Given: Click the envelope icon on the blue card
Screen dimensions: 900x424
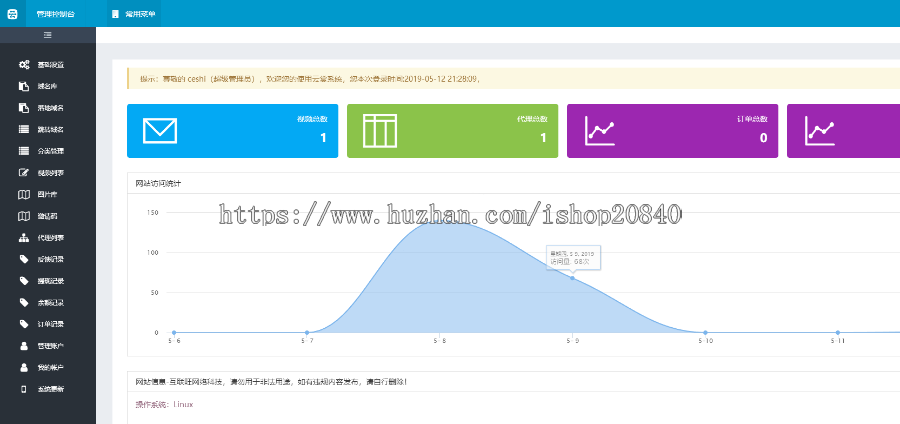Looking at the screenshot, I should (160, 131).
